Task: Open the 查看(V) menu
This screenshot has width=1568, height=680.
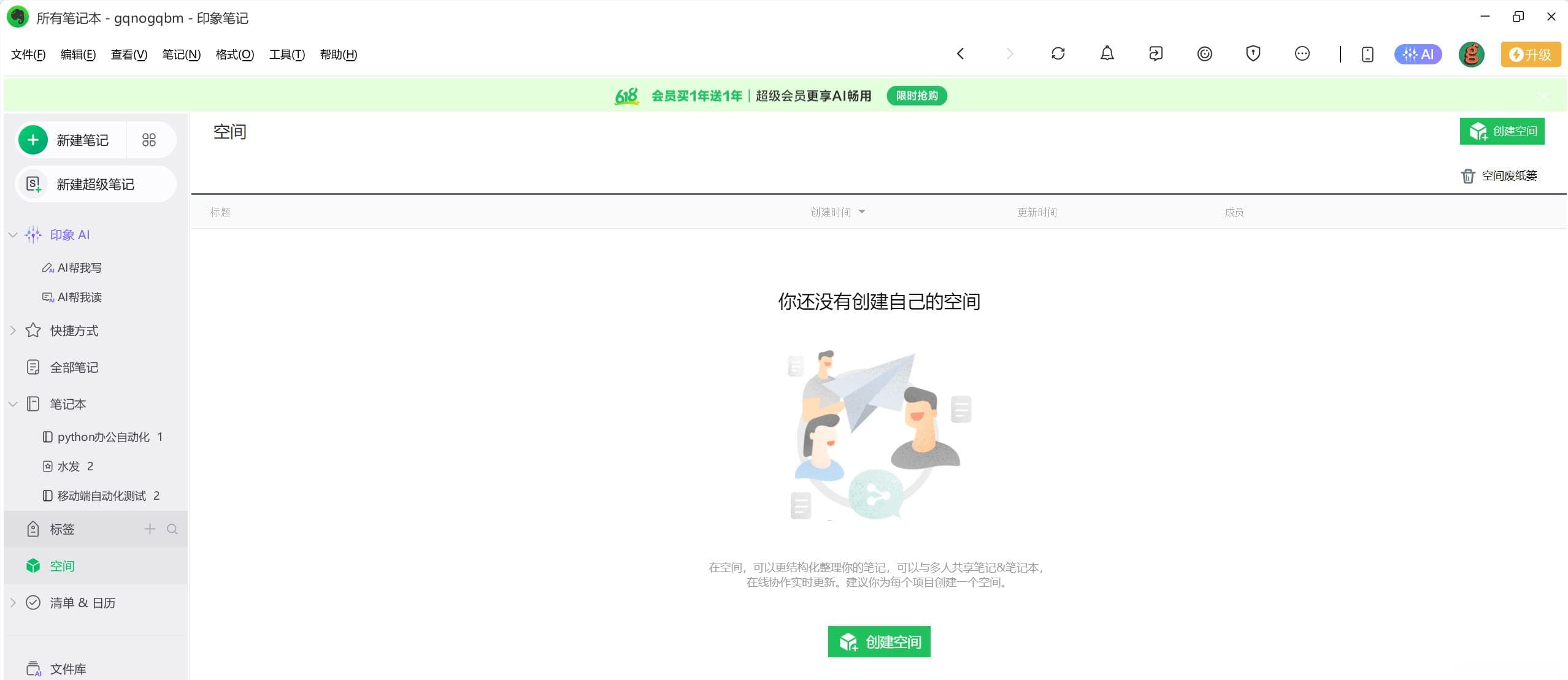Action: pos(129,55)
